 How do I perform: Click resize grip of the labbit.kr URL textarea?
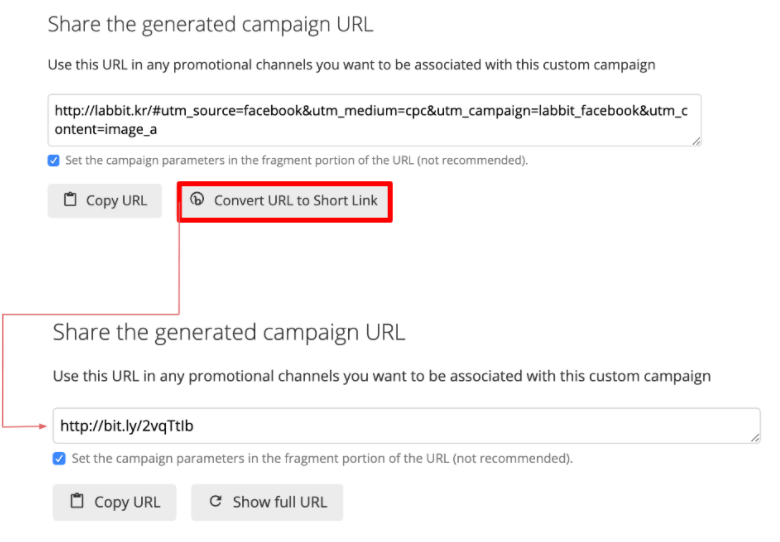pos(695,141)
